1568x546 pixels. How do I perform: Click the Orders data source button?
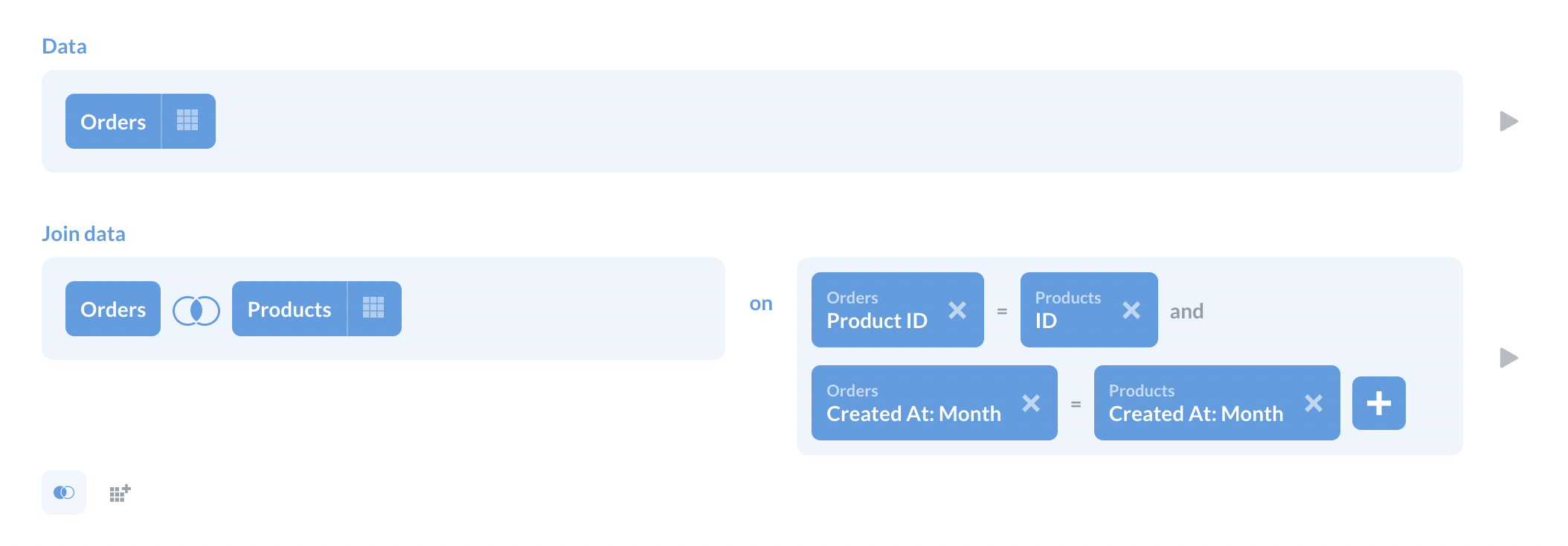point(113,121)
